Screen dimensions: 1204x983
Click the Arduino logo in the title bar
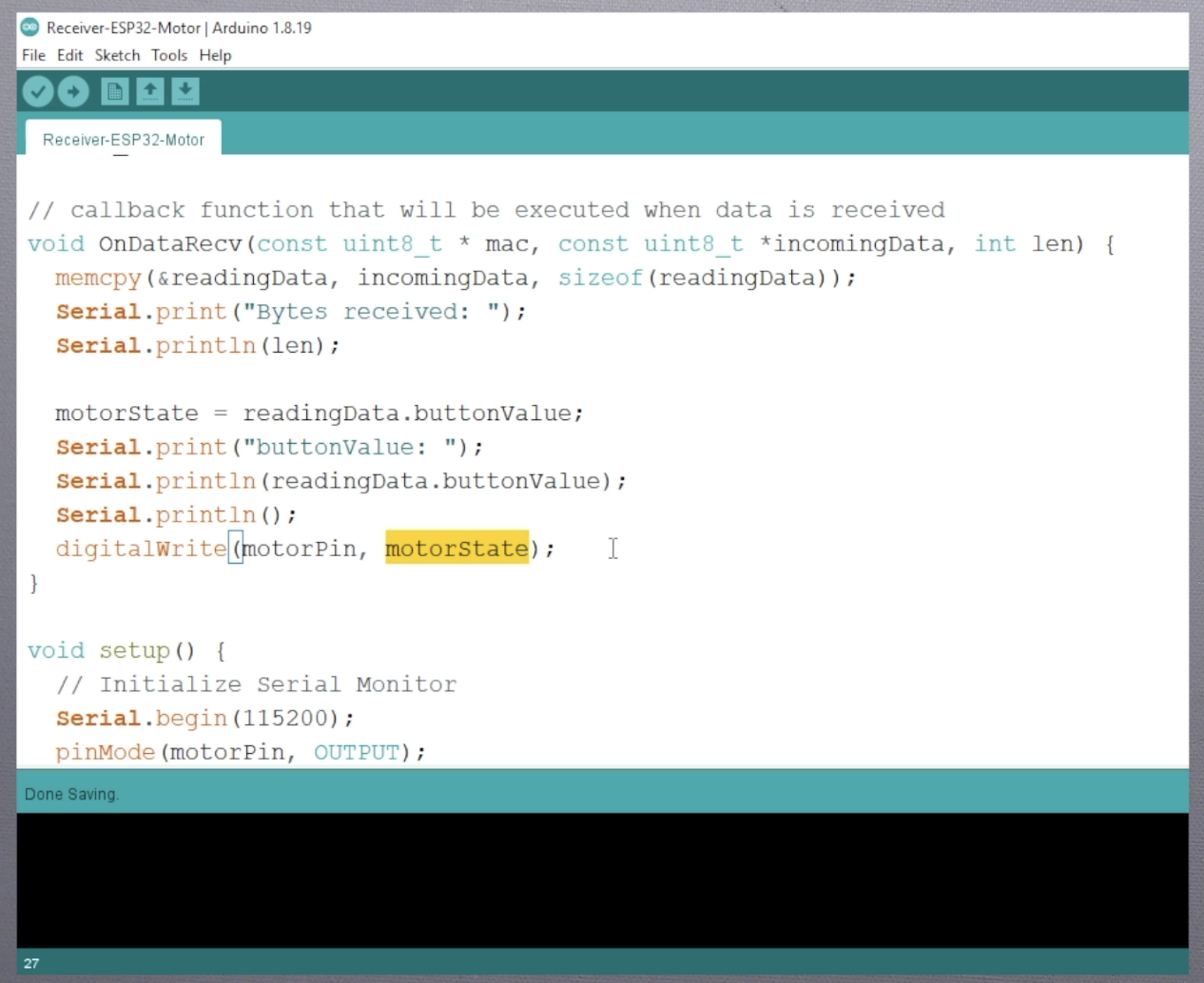pos(29,28)
